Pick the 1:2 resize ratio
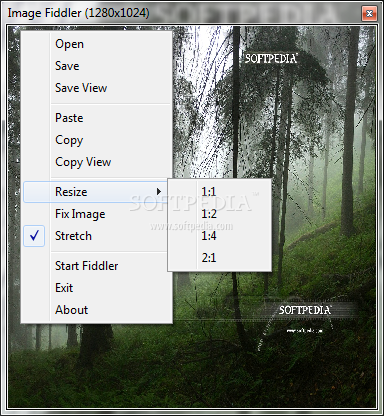 (x=220, y=214)
